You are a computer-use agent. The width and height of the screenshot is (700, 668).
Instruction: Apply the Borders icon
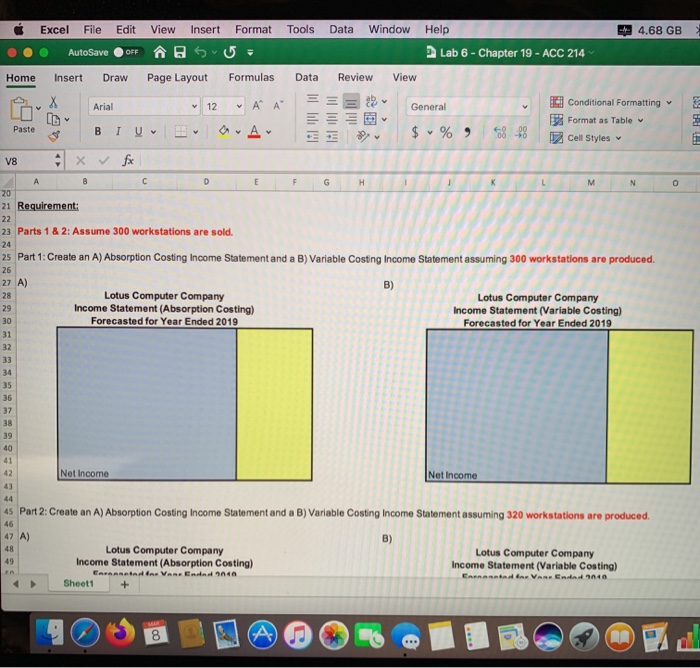click(x=180, y=132)
